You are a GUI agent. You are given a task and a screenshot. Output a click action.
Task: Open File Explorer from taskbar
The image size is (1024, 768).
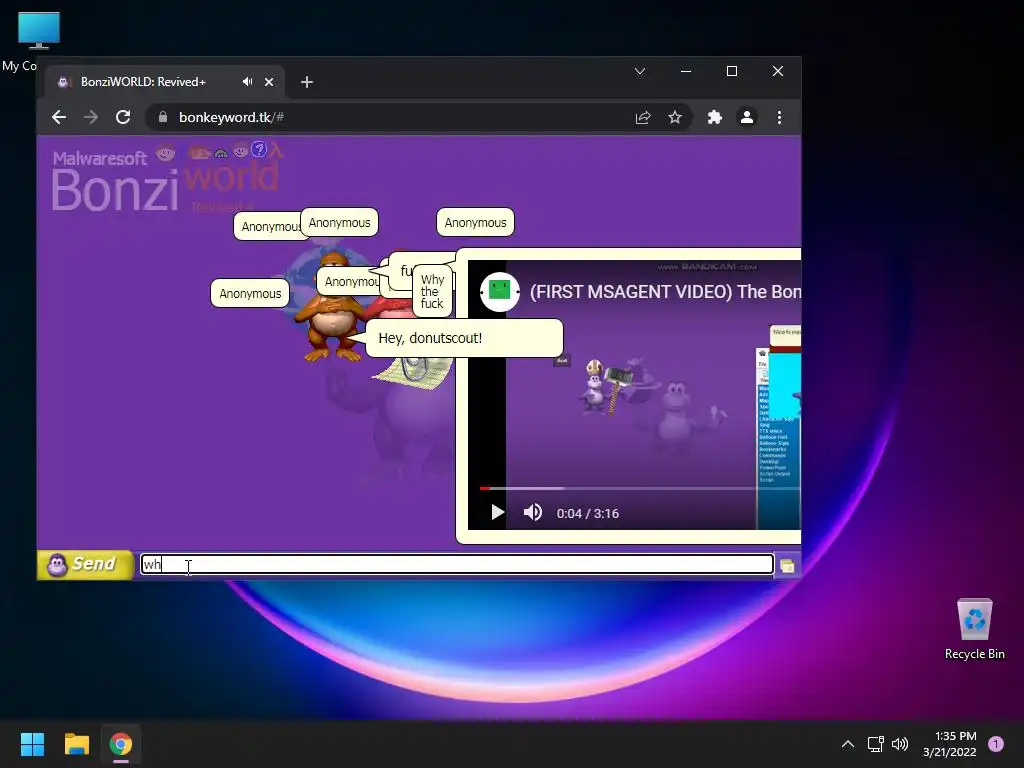pos(76,744)
